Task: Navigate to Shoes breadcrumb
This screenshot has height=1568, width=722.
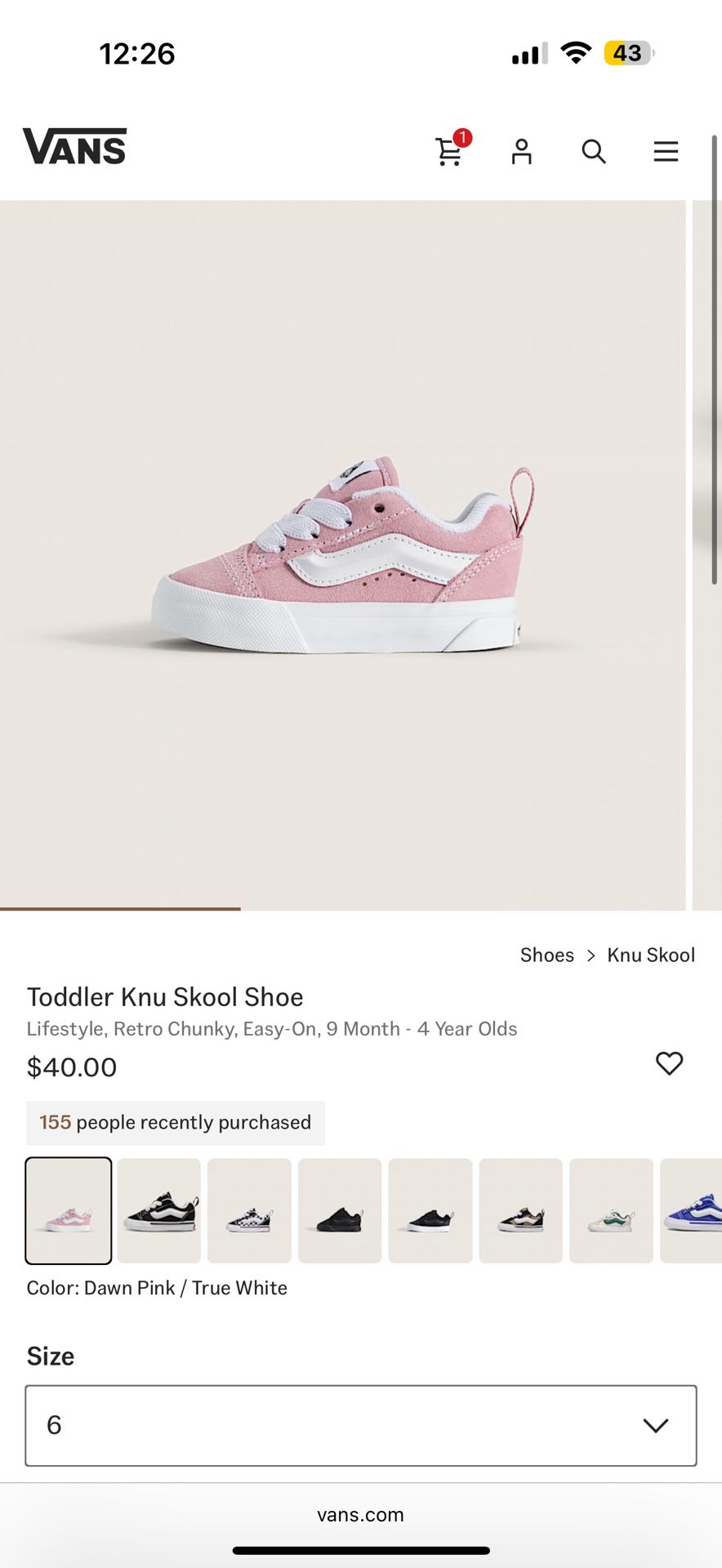Action: [x=546, y=955]
